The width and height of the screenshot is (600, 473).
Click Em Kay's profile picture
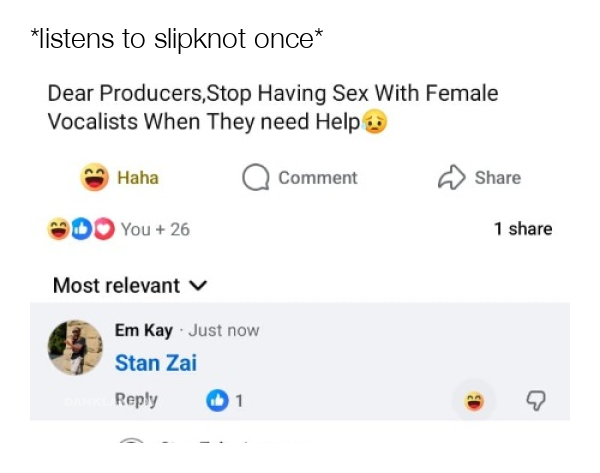coord(75,348)
